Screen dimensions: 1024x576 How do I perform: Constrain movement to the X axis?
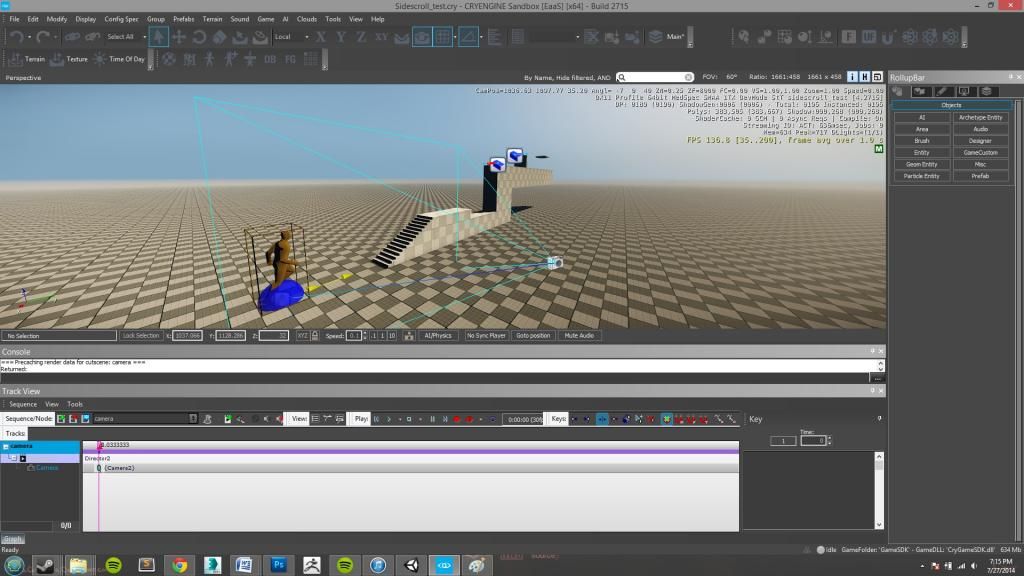[x=320, y=37]
